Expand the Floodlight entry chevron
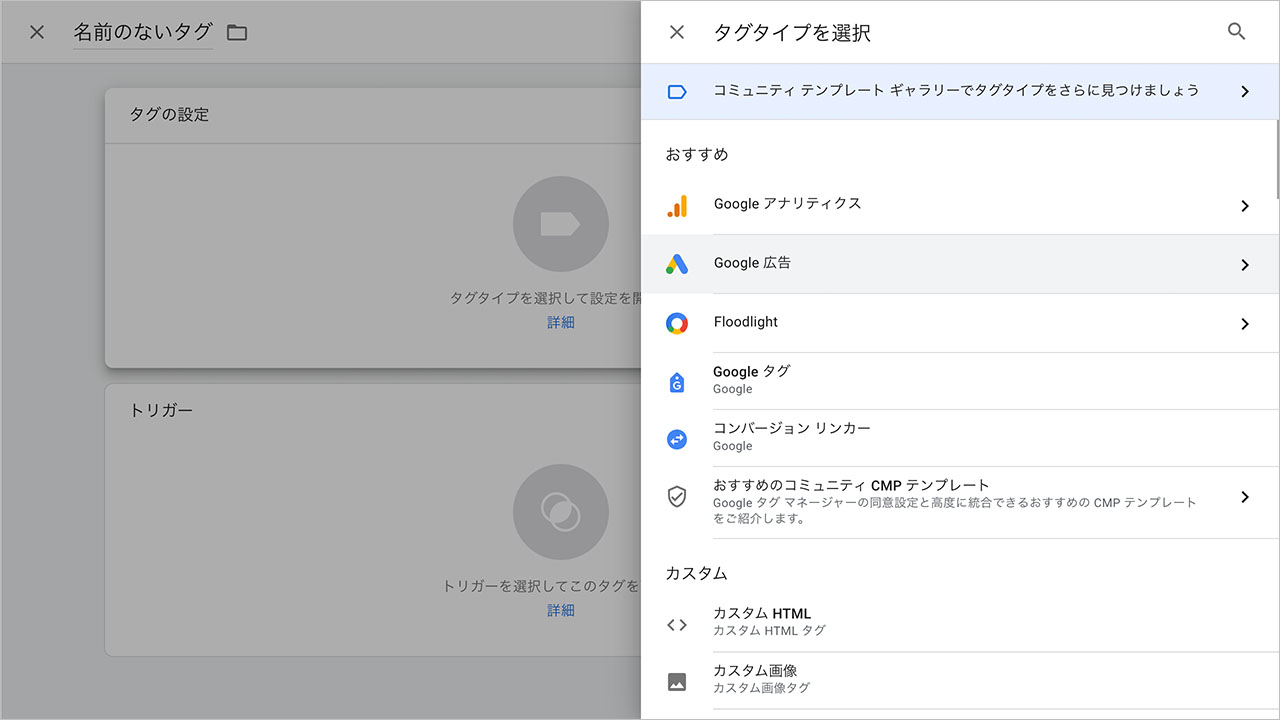 pos(1245,323)
